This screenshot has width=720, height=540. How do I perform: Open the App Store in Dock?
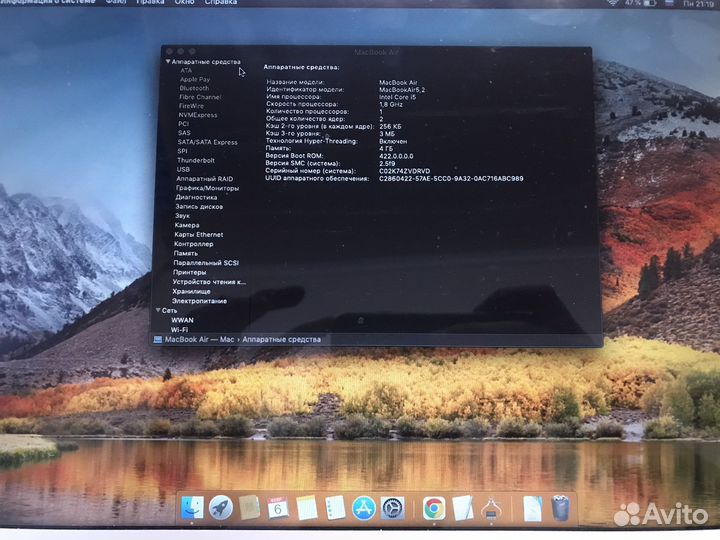[364, 508]
